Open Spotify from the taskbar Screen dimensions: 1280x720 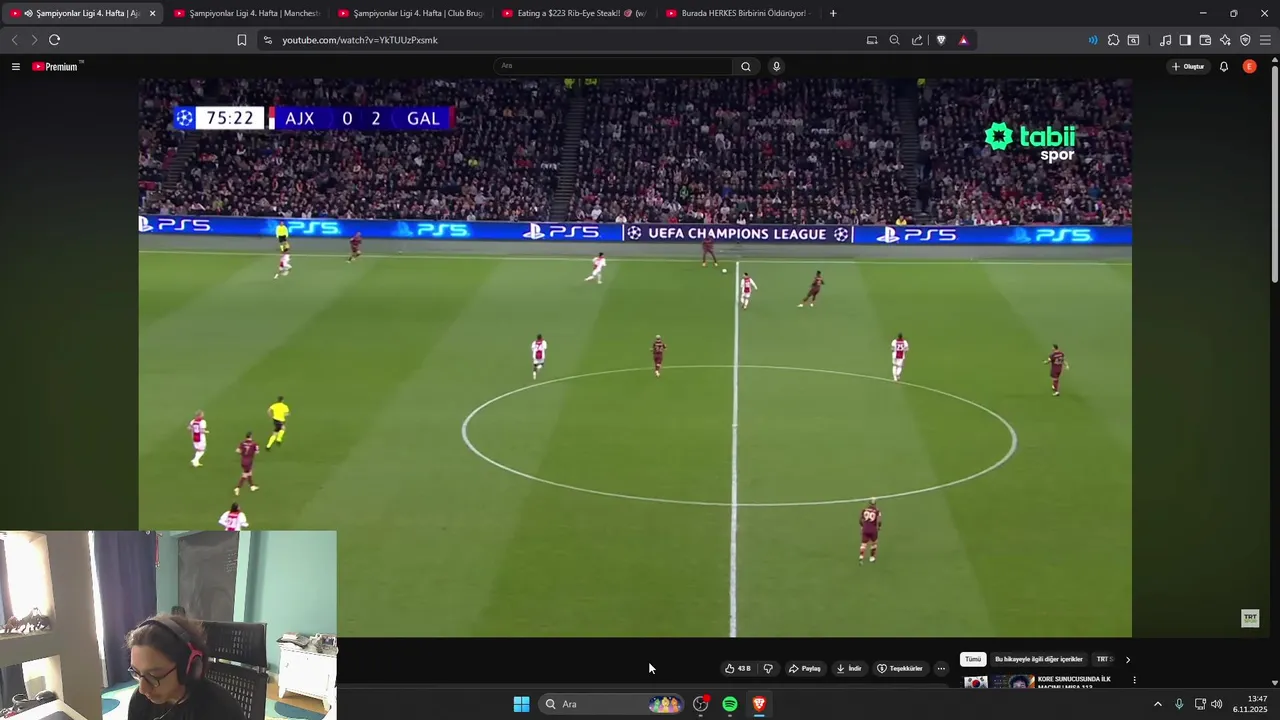point(730,704)
